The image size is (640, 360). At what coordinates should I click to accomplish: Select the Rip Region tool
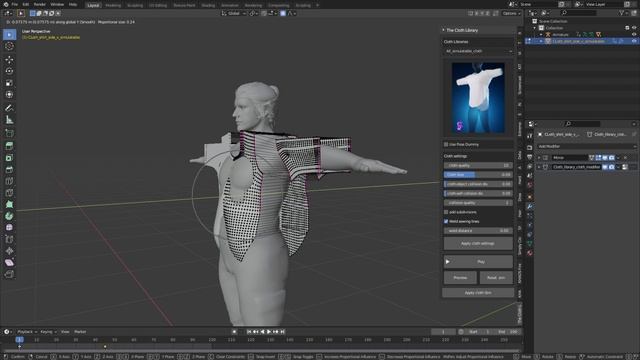click(x=9, y=274)
